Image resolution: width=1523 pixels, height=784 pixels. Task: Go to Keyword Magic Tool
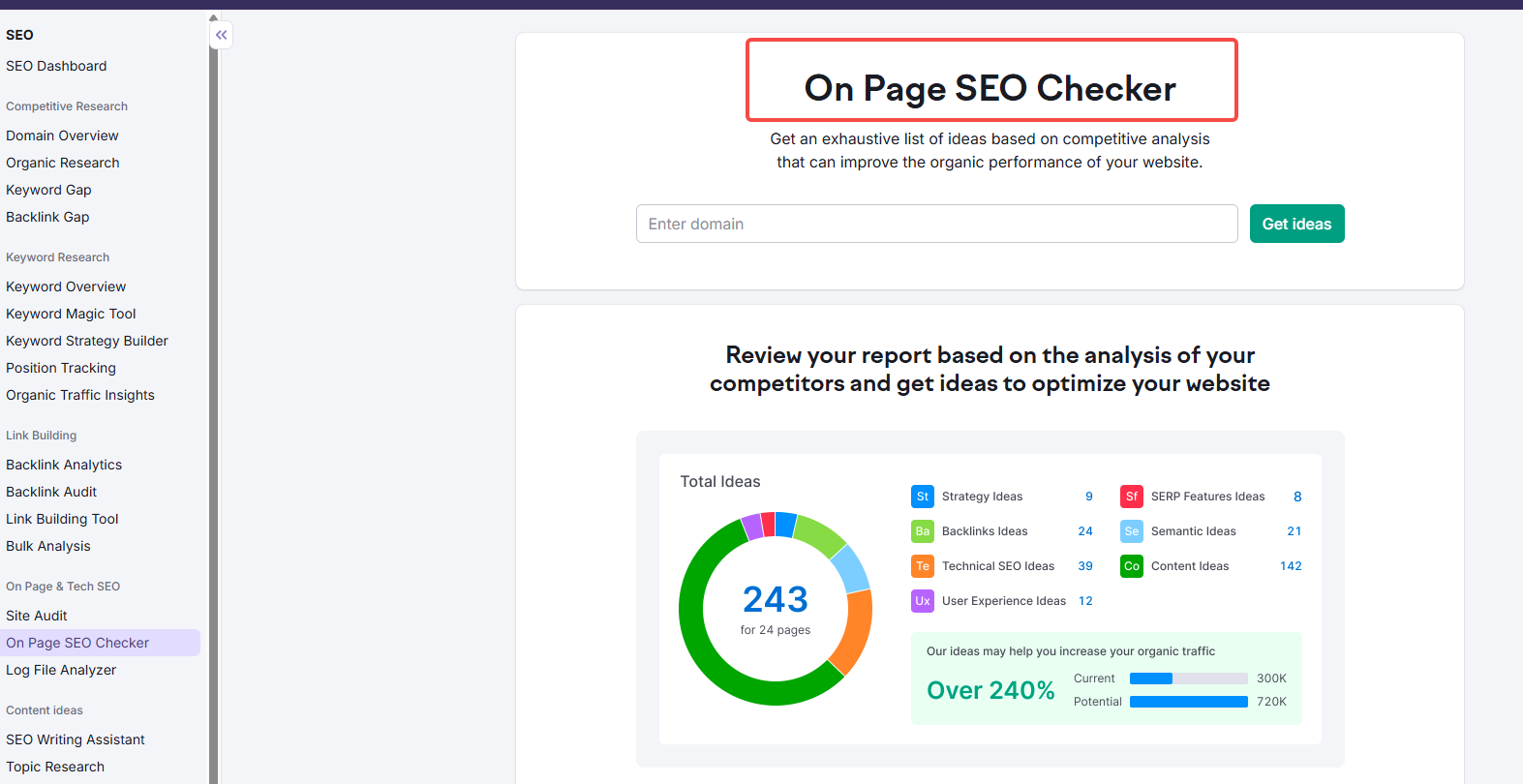pyautogui.click(x=71, y=314)
